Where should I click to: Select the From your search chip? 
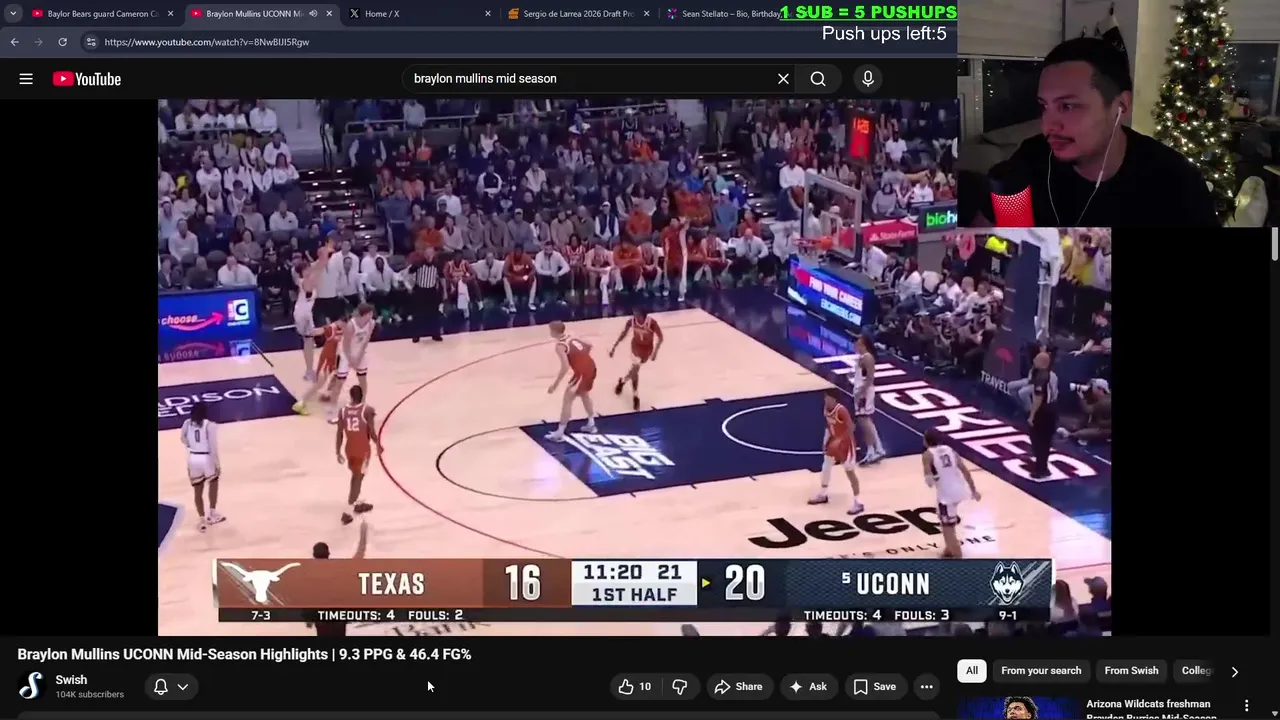click(1041, 671)
